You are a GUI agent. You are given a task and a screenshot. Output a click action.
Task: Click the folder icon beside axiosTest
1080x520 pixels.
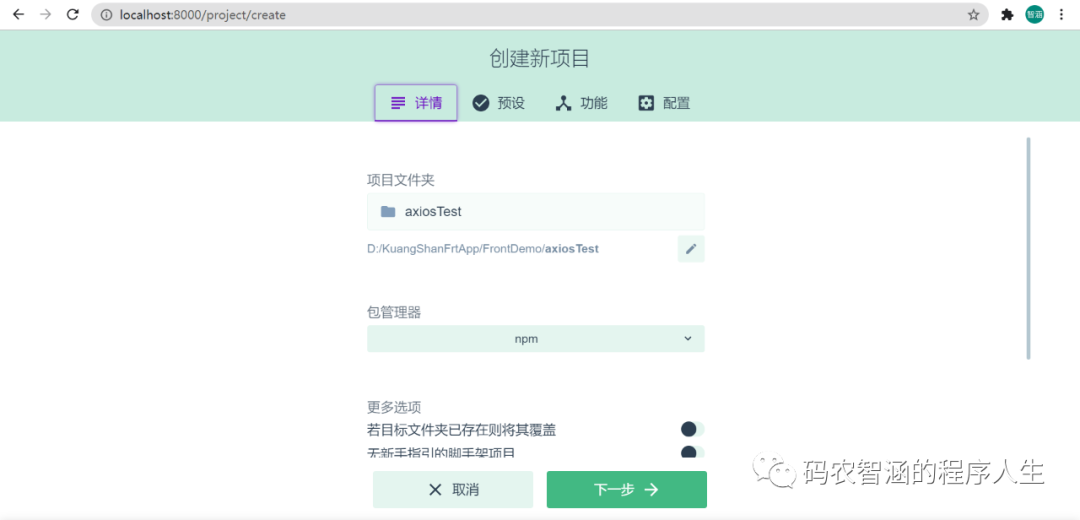388,211
